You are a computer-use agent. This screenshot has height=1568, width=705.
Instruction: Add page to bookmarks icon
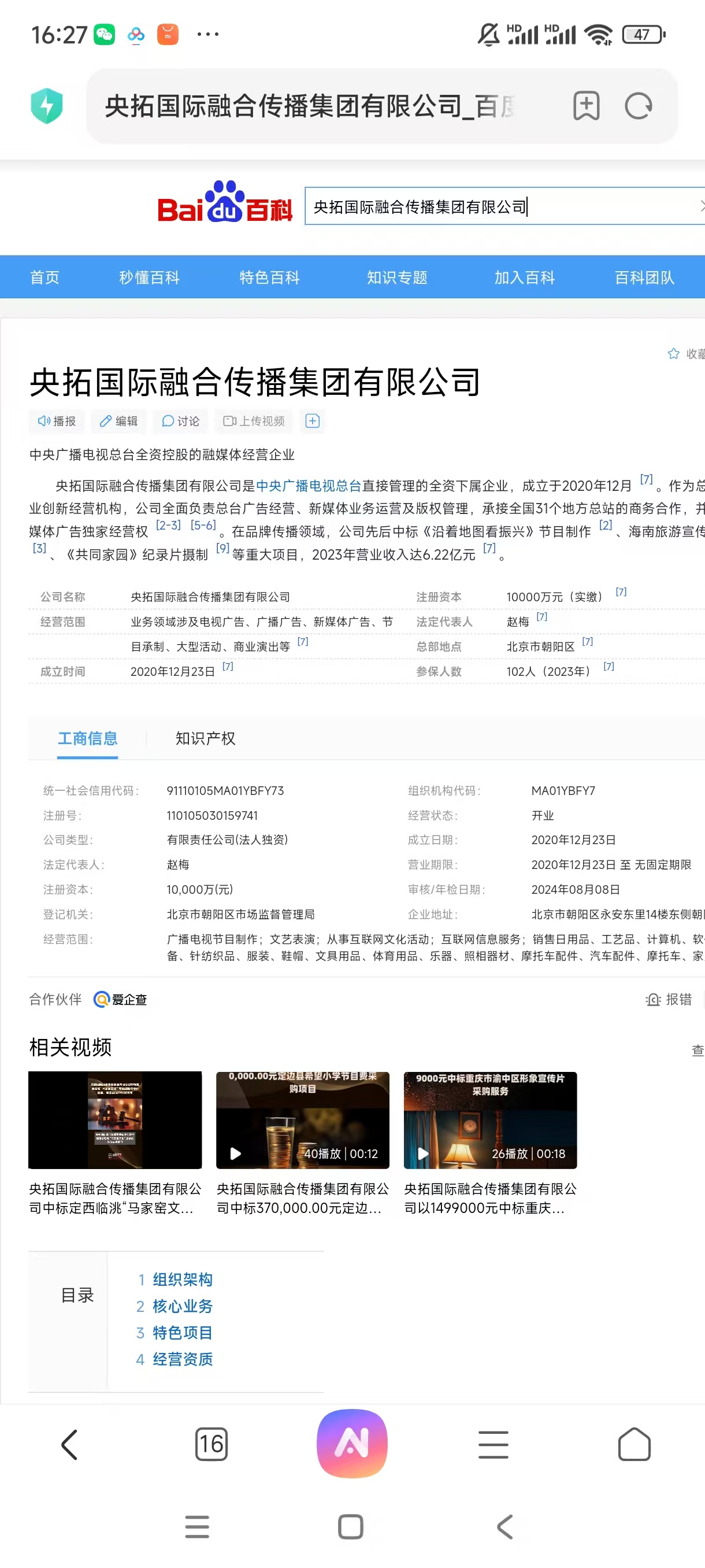coord(586,106)
